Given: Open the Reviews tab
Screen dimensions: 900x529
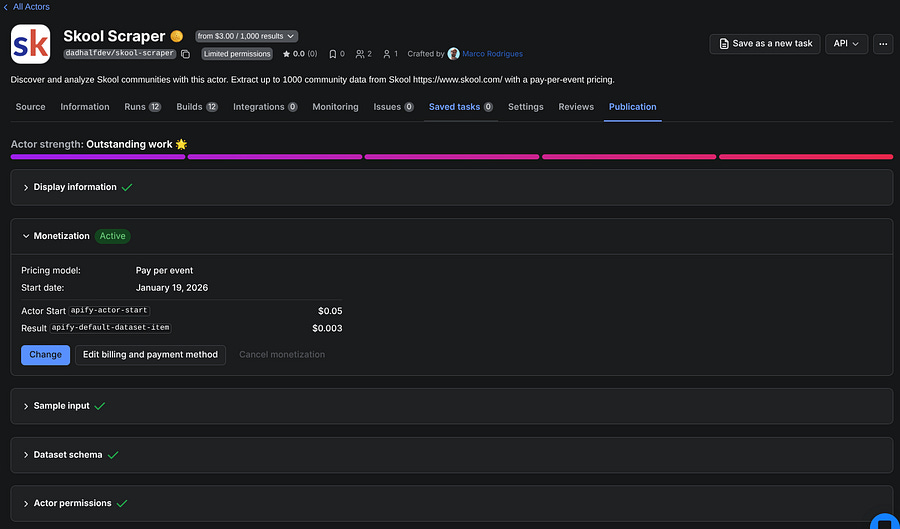Looking at the screenshot, I should pos(576,107).
